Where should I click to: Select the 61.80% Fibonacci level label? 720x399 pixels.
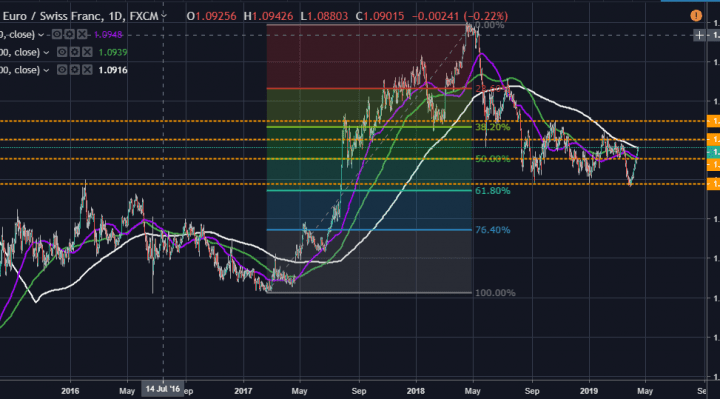[x=492, y=191]
